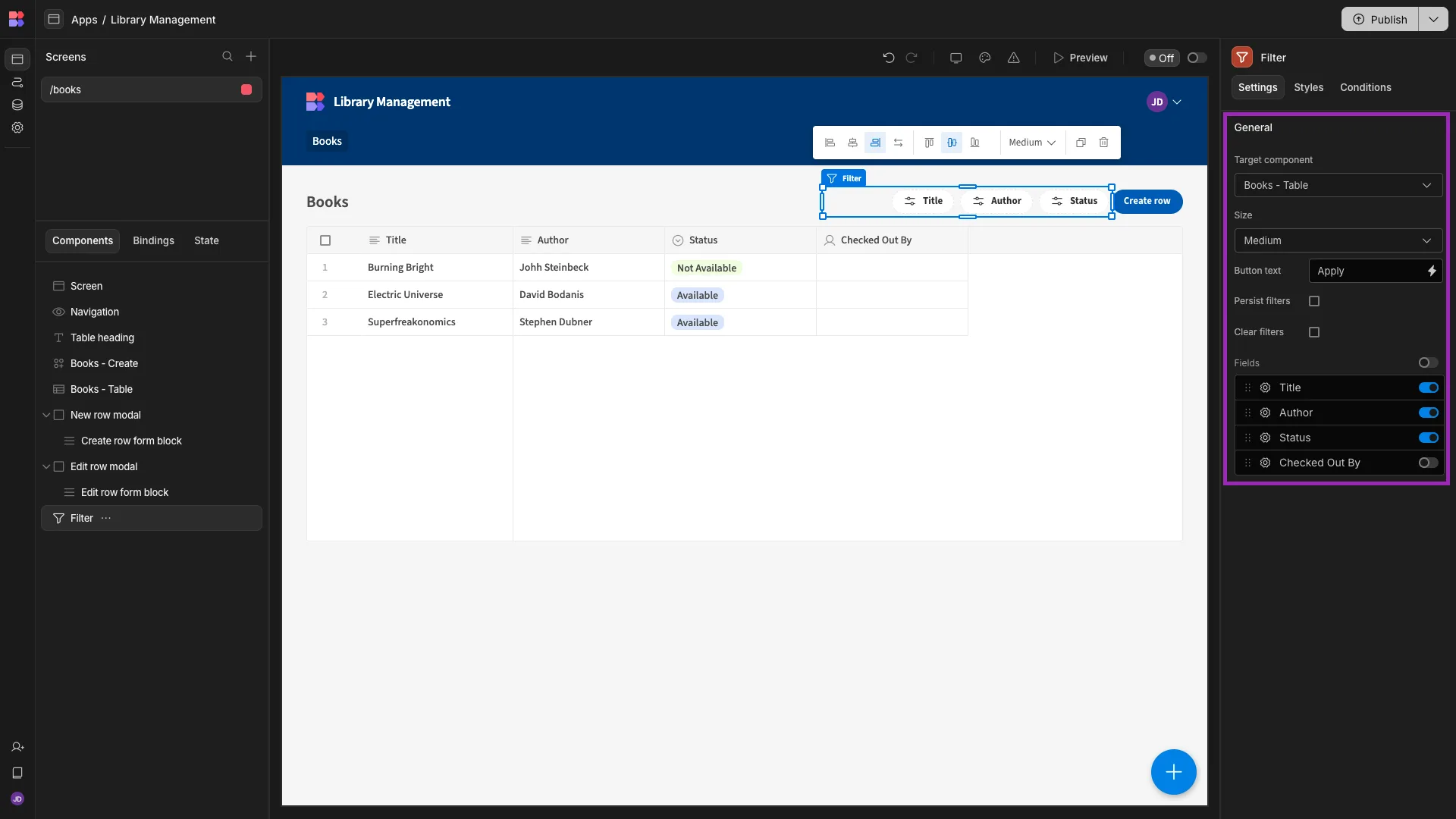Open settings gear for the Title field

click(1266, 388)
